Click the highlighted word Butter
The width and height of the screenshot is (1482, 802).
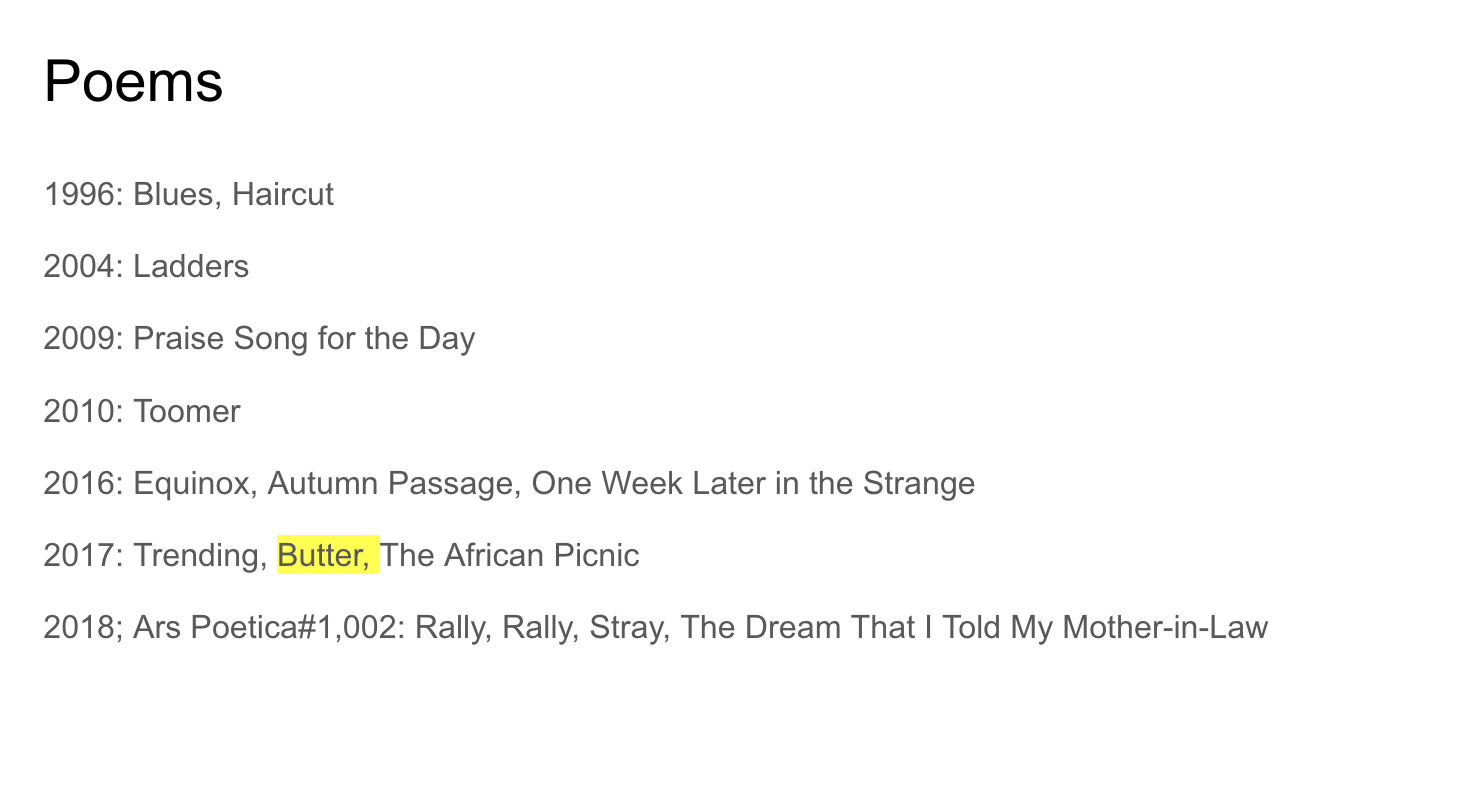click(x=323, y=555)
